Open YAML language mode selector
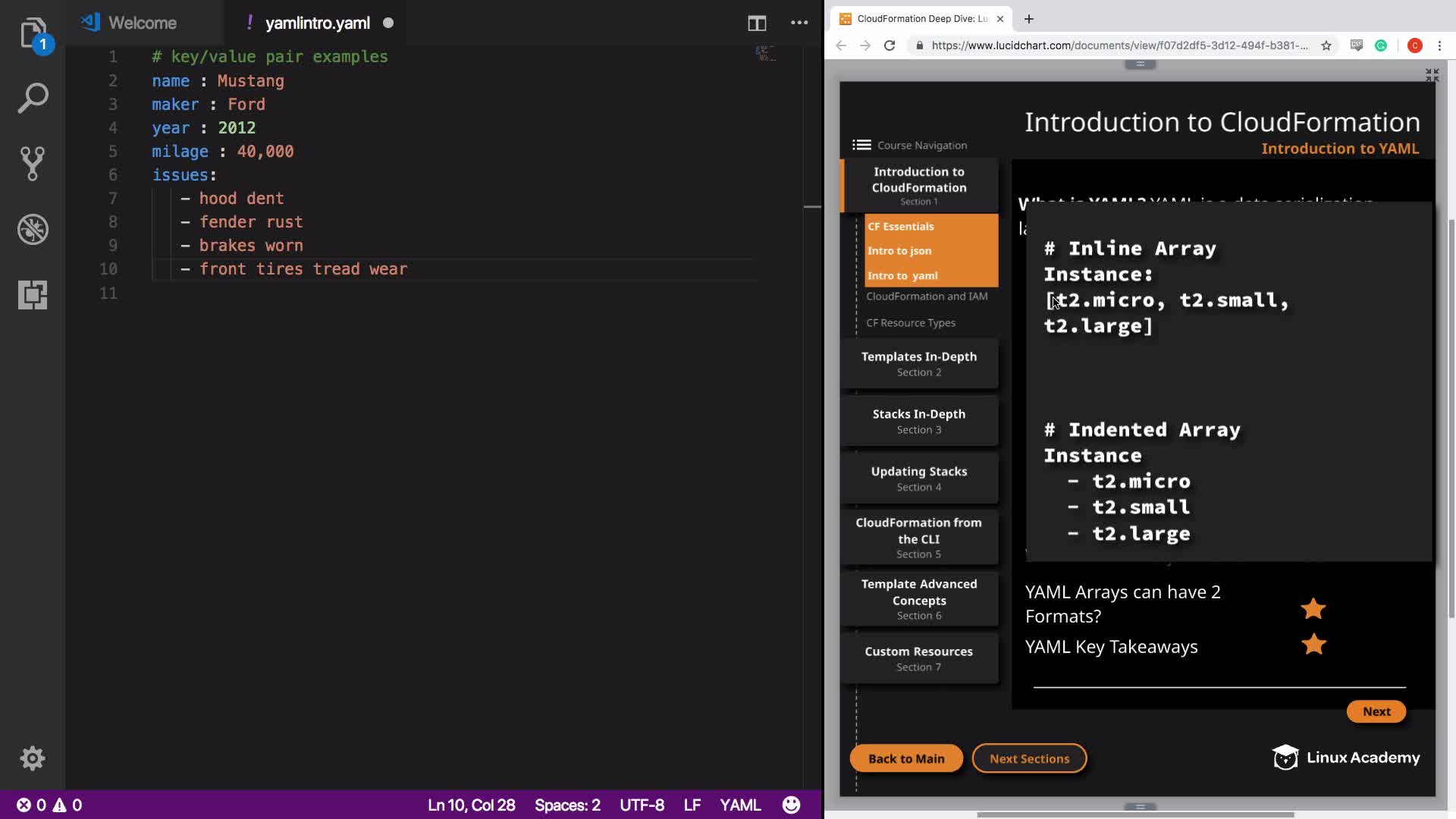Image resolution: width=1456 pixels, height=819 pixels. pyautogui.click(x=739, y=805)
